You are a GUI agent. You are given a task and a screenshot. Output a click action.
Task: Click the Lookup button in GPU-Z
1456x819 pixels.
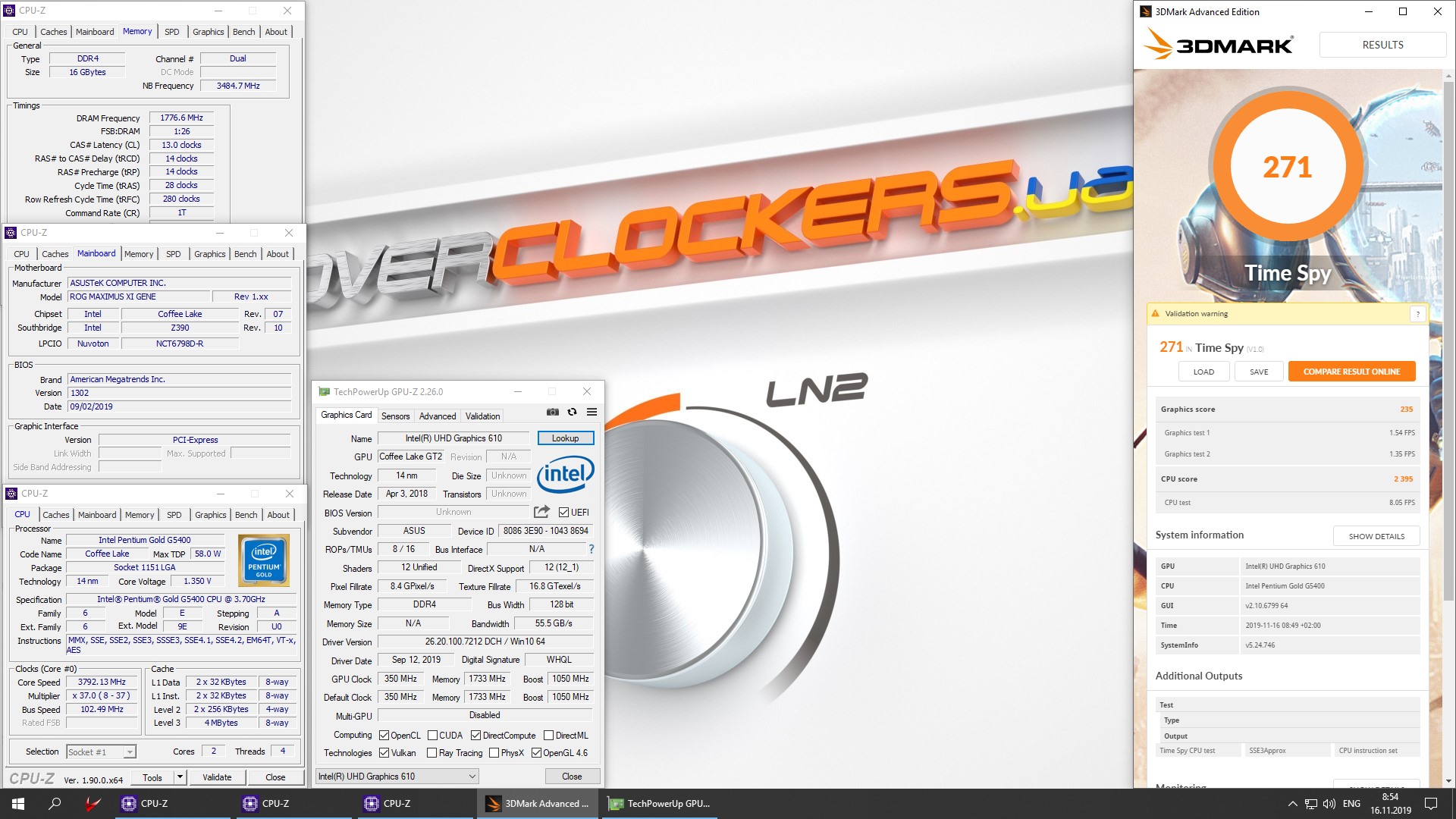[x=565, y=438]
